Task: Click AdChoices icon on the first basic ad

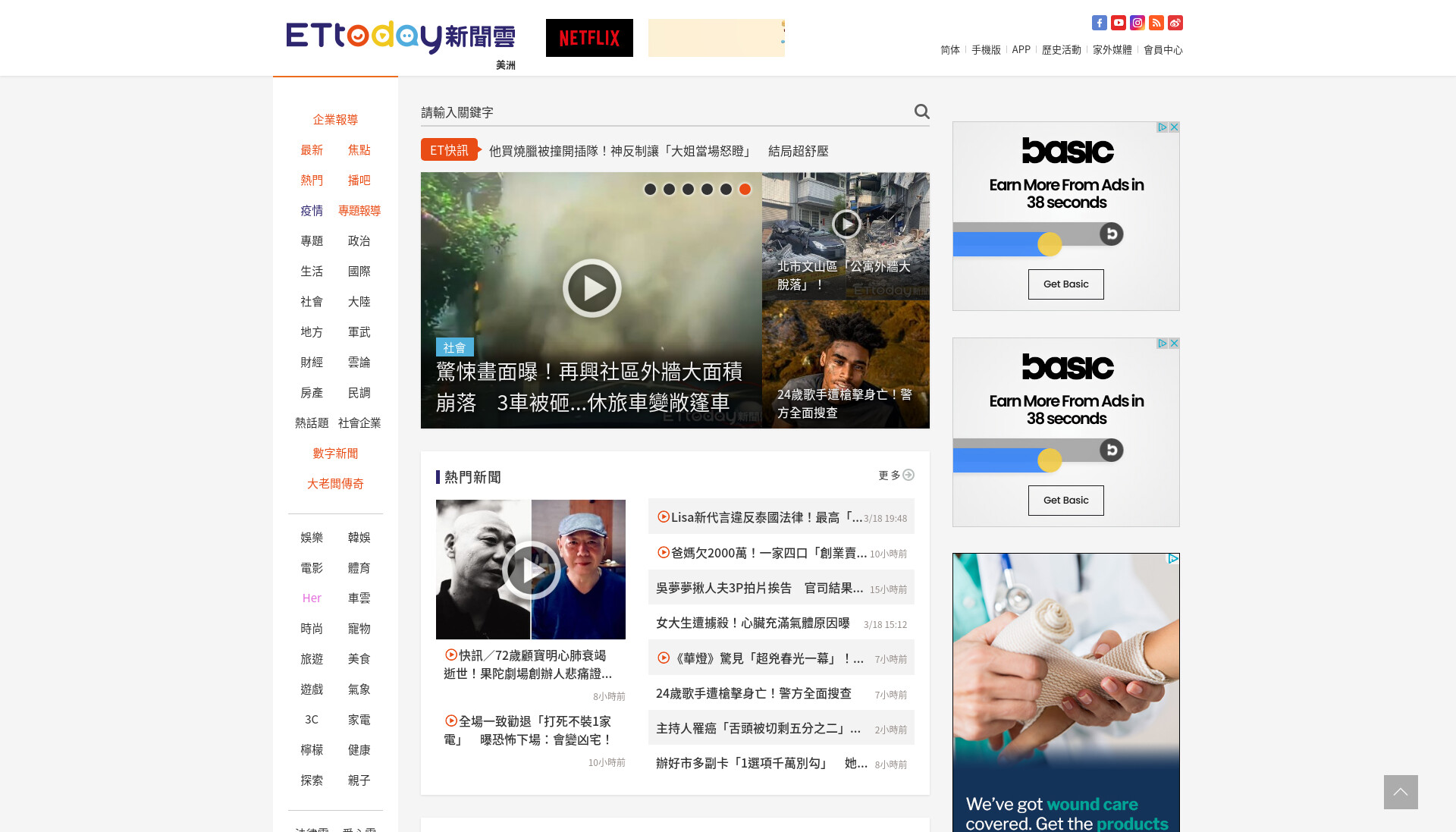Action: [x=1162, y=127]
